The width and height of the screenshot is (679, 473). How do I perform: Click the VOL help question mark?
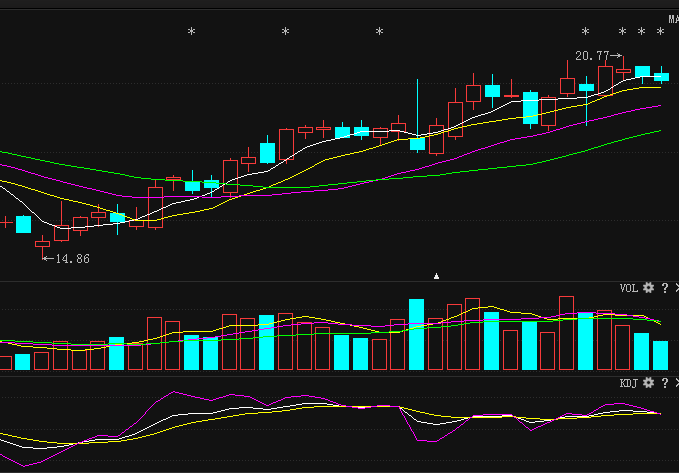click(x=663, y=288)
